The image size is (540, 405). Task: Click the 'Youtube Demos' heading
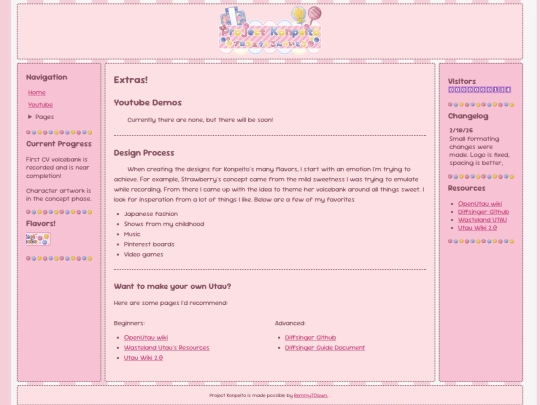coord(148,103)
